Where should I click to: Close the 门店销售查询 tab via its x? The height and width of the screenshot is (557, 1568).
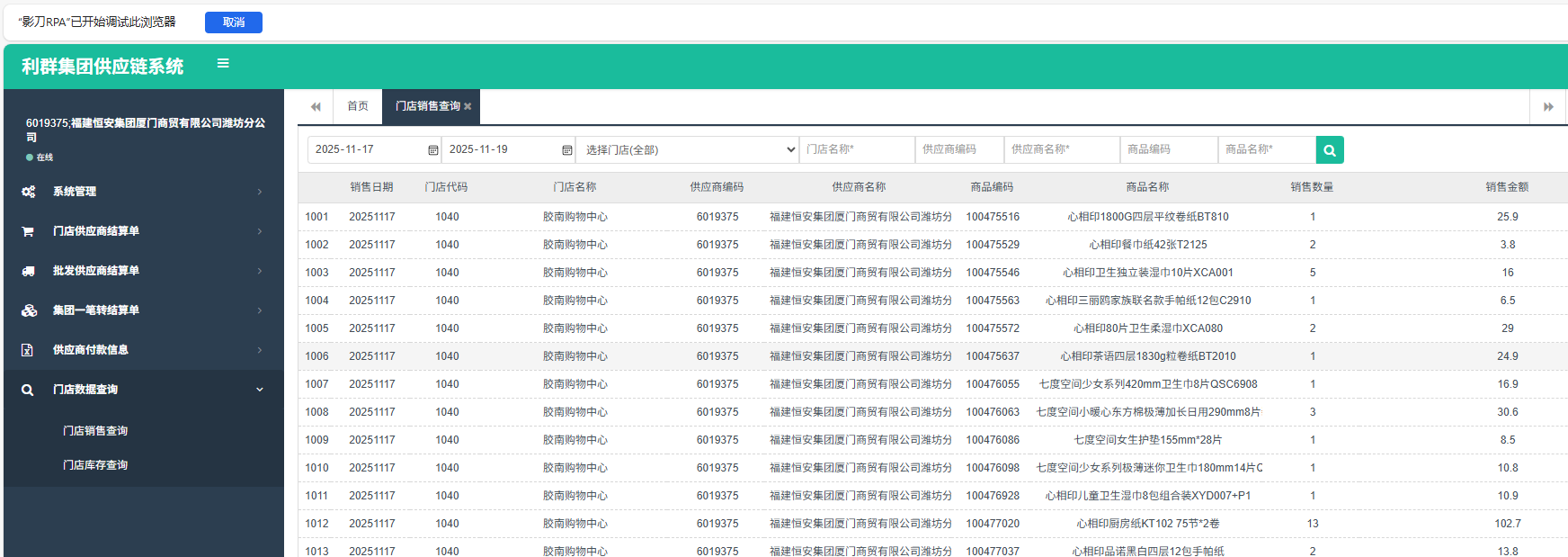468,106
